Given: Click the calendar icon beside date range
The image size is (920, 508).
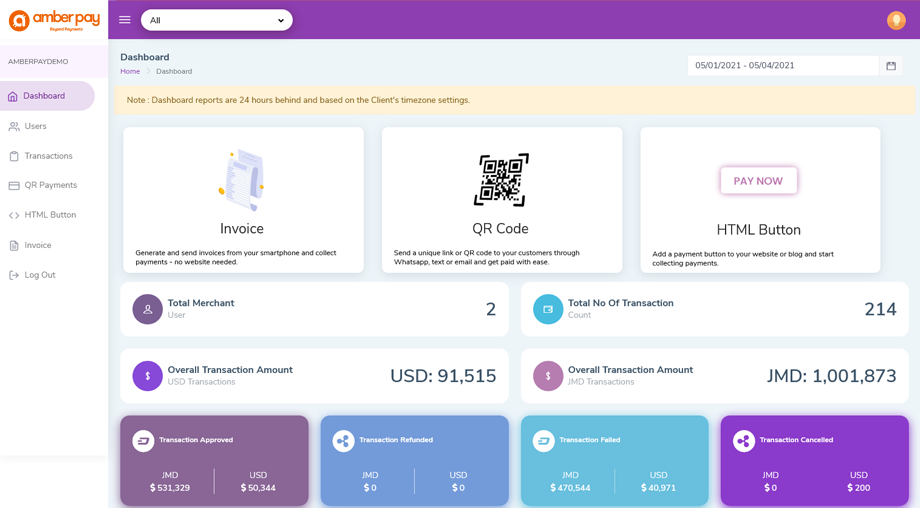Looking at the screenshot, I should click(x=891, y=66).
